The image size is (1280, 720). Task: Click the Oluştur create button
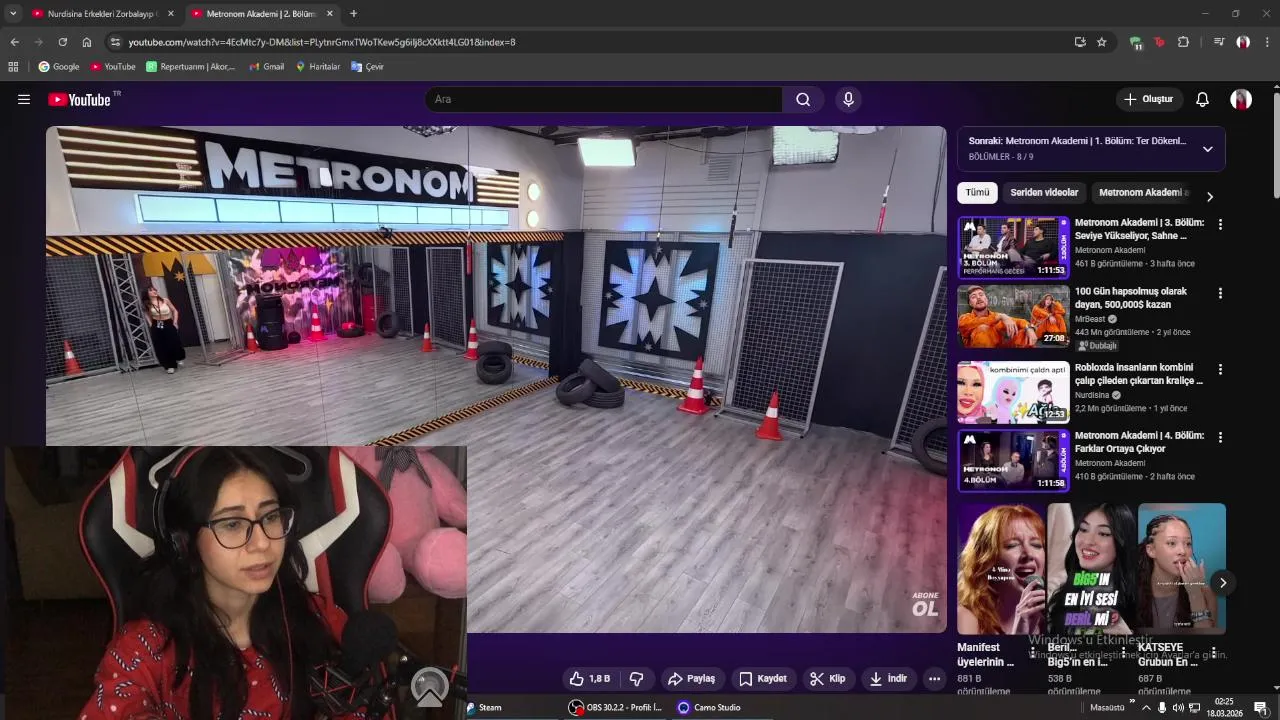click(x=1148, y=99)
